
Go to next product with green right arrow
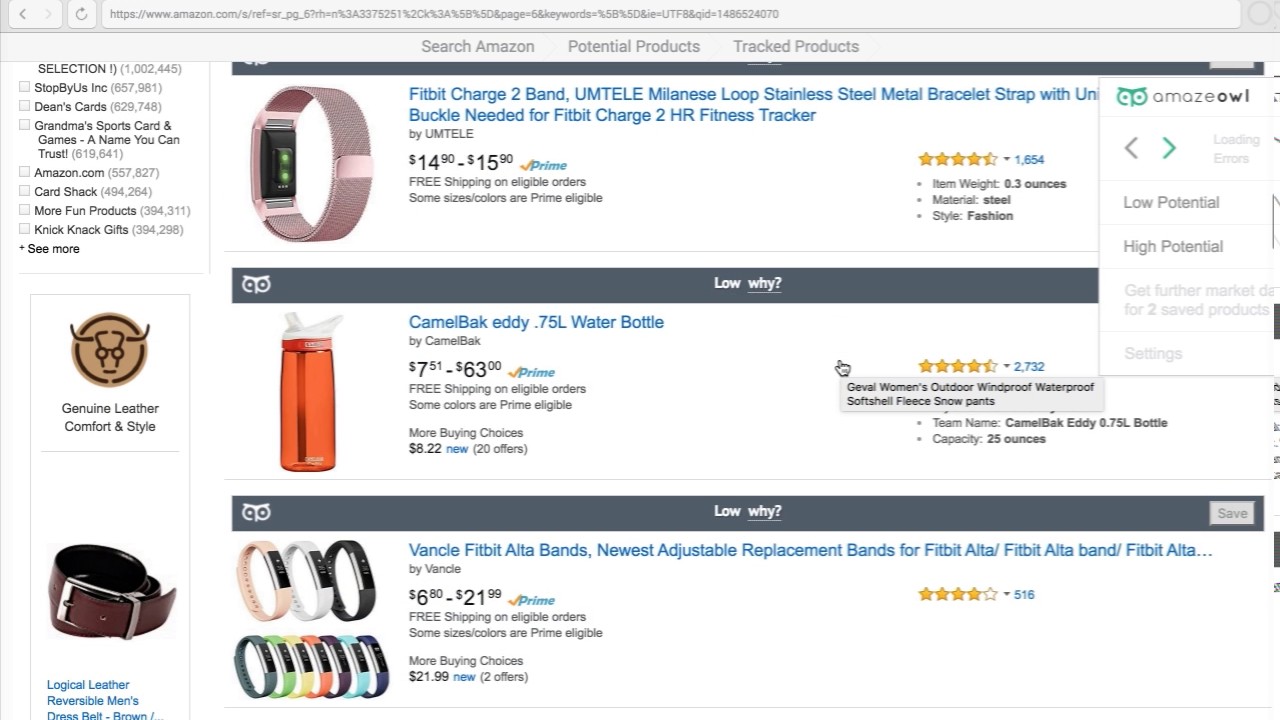(x=1169, y=148)
